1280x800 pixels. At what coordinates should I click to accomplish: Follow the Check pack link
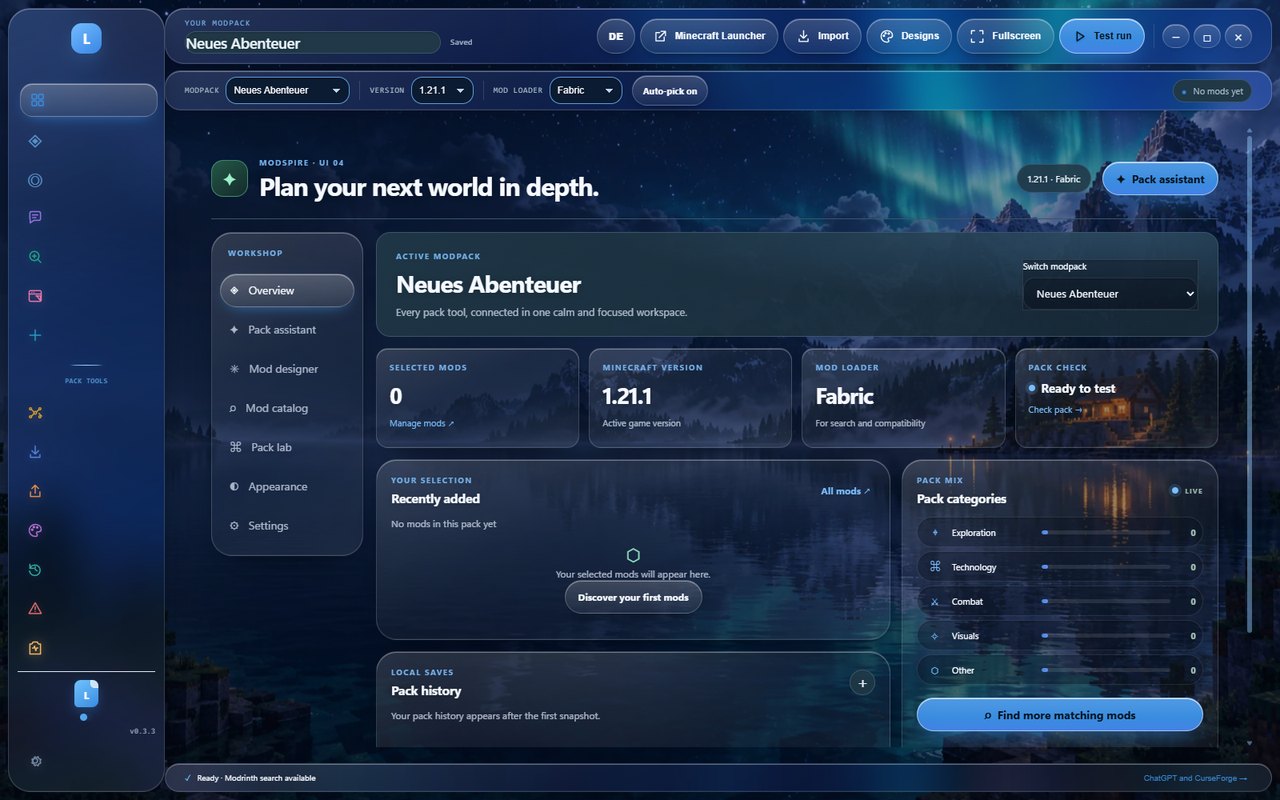1055,410
